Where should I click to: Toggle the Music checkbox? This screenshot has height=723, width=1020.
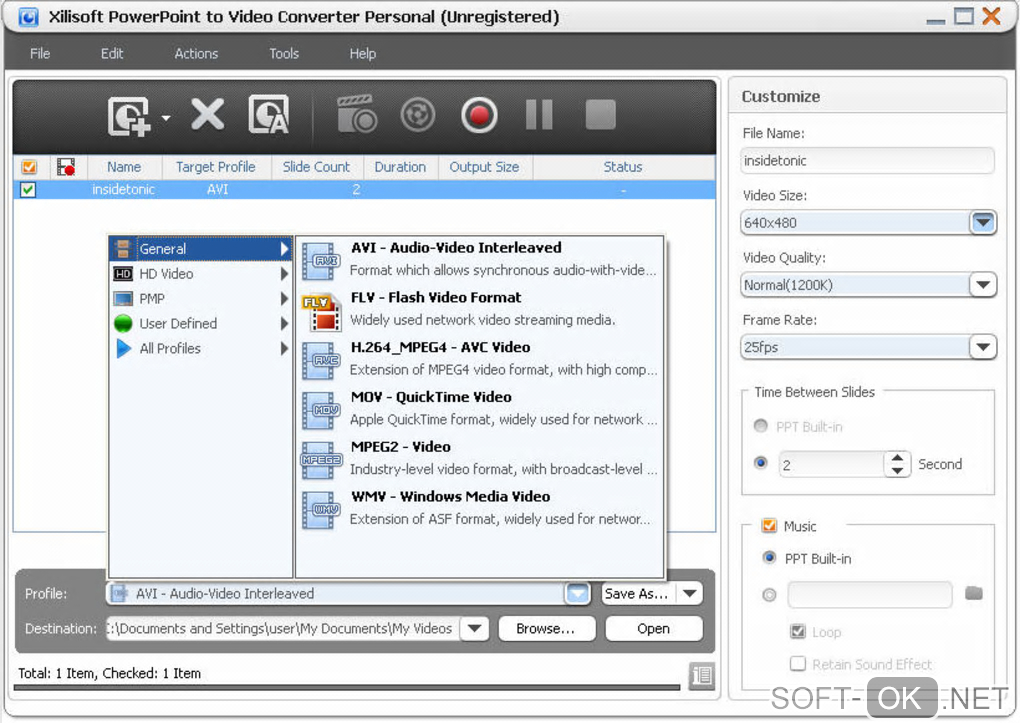click(769, 526)
